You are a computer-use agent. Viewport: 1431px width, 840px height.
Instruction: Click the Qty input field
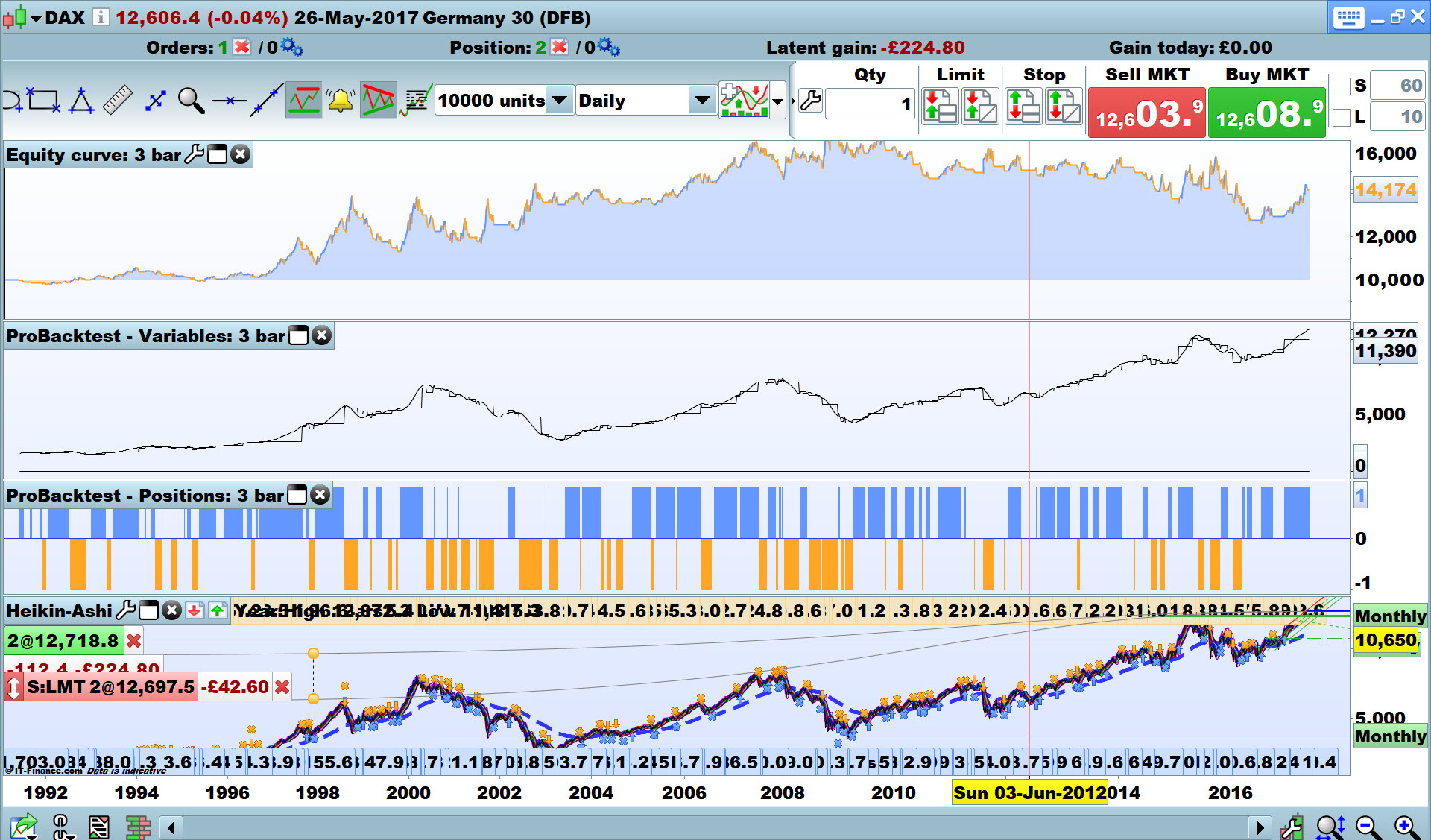click(x=870, y=104)
